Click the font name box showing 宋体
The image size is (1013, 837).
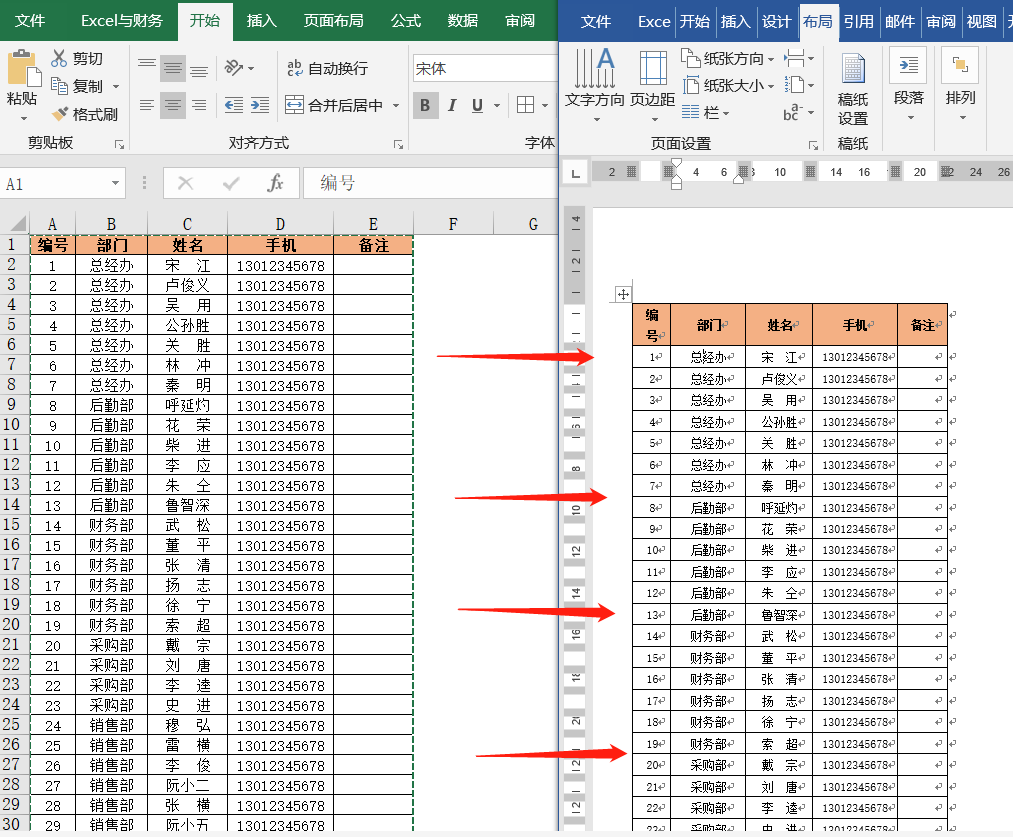point(485,68)
